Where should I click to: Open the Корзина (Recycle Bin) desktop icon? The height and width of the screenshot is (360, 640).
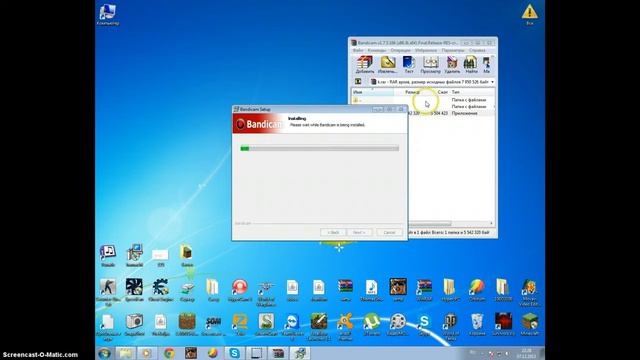coord(477,324)
